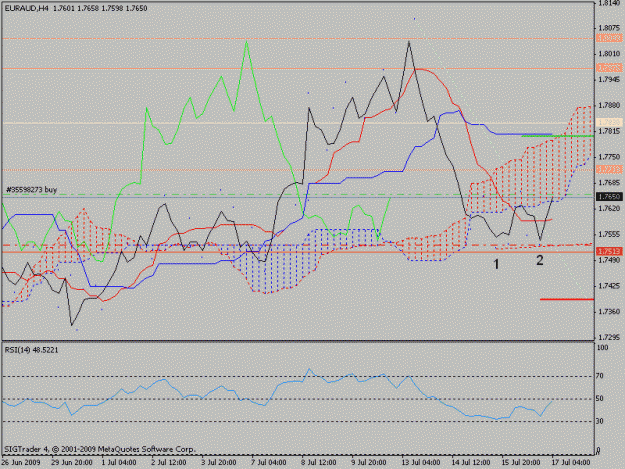Select the short green horizontal line near 1.7815
Image resolution: width=625 pixels, height=469 pixels.
coord(557,136)
